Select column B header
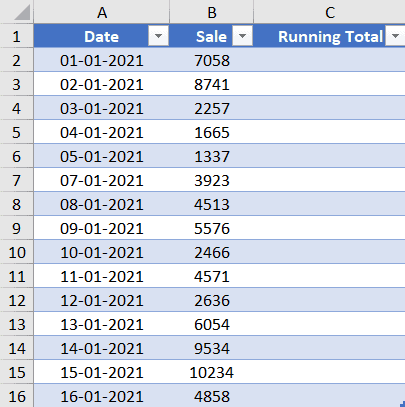The width and height of the screenshot is (405, 407). tap(212, 12)
